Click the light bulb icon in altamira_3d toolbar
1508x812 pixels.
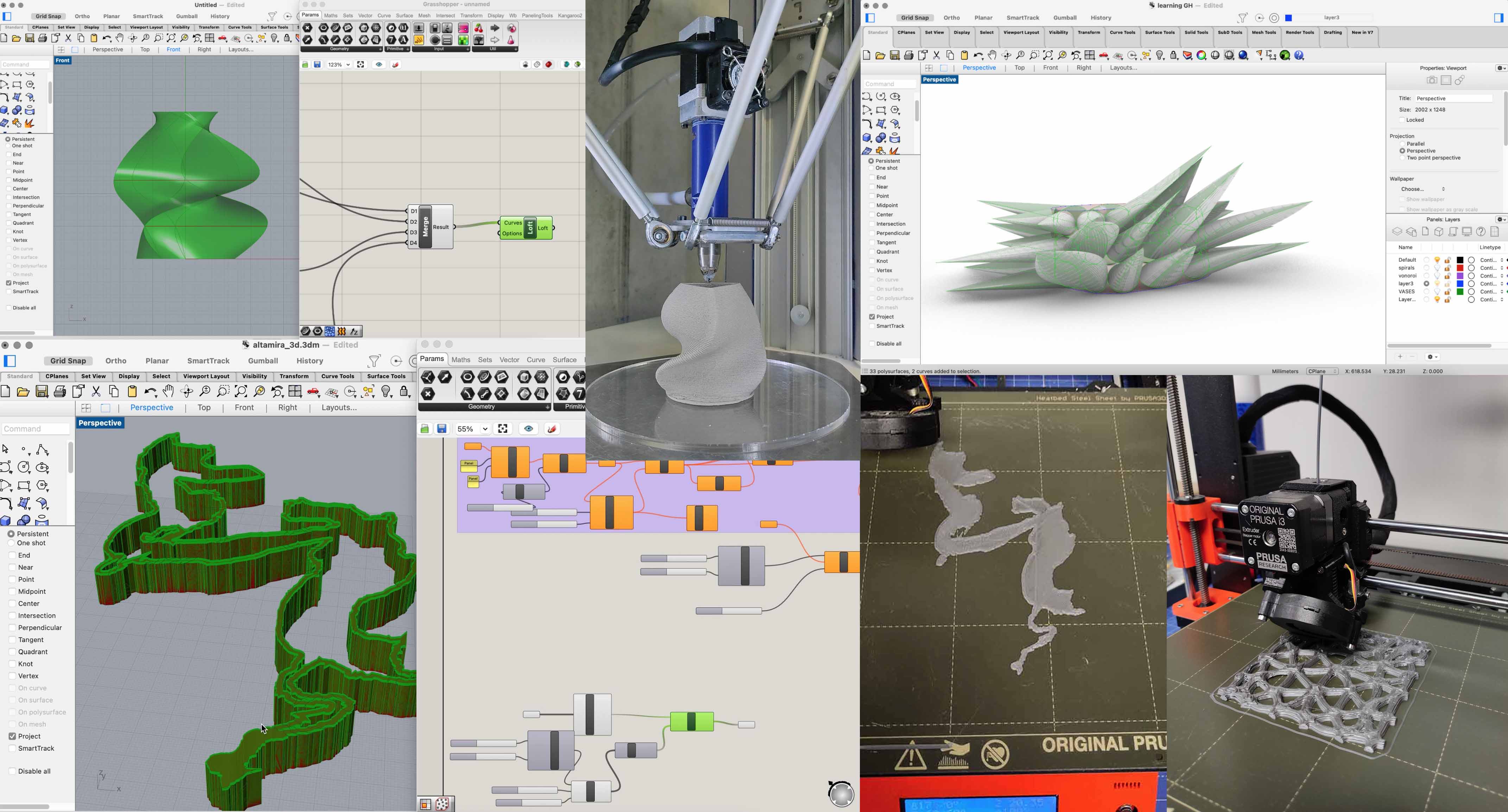386,392
